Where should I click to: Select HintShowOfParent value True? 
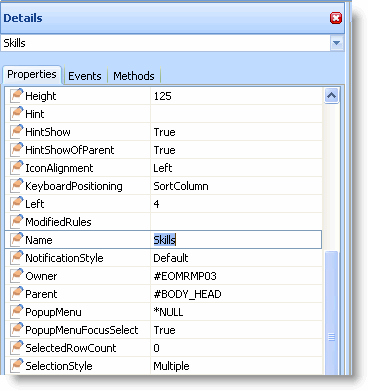click(x=164, y=150)
